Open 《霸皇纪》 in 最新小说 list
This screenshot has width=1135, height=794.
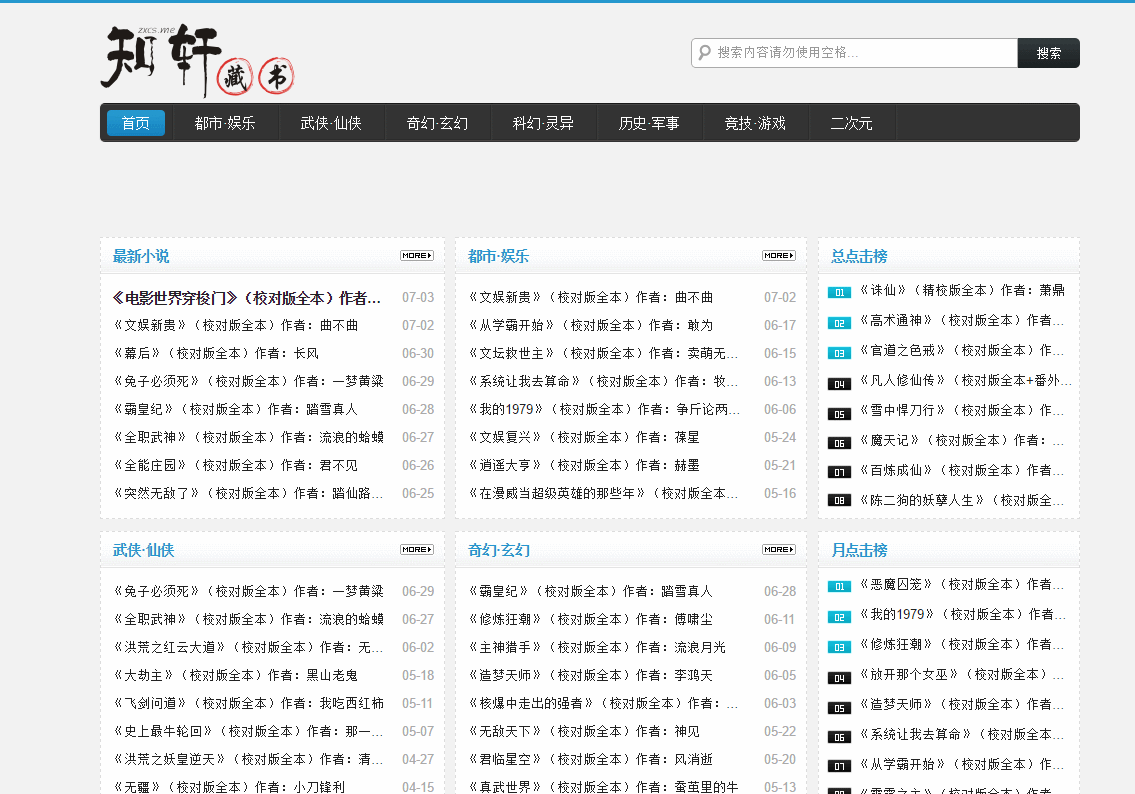pyautogui.click(x=235, y=410)
